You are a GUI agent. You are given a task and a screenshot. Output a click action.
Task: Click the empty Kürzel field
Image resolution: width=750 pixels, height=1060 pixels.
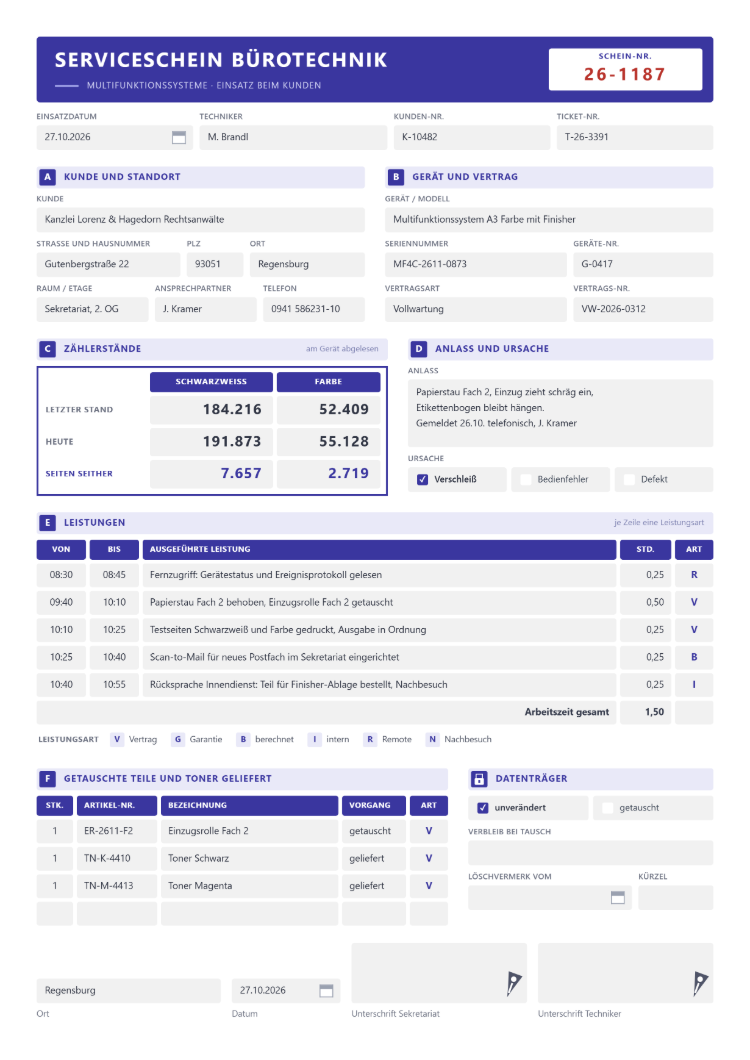[676, 898]
